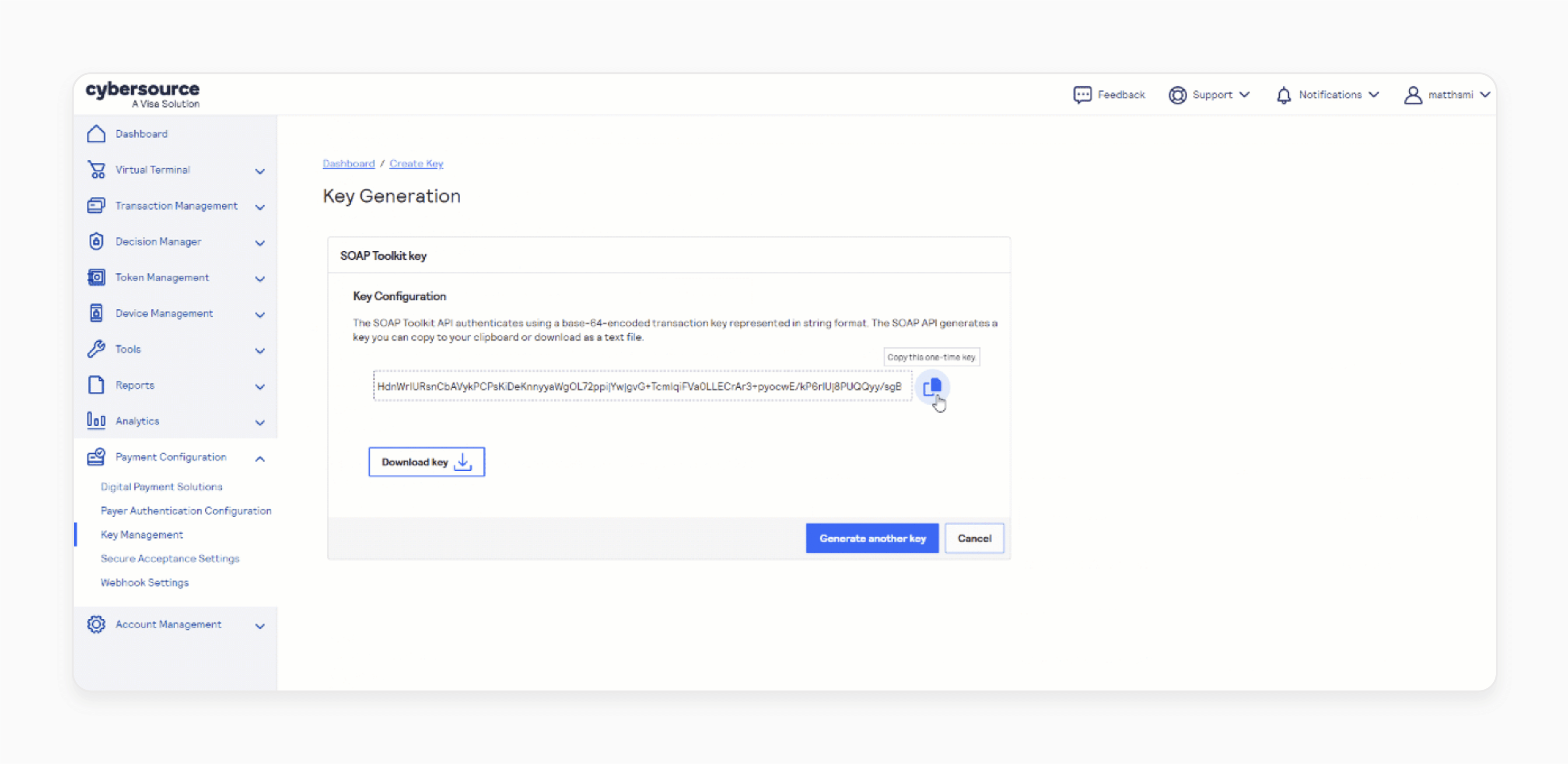Open the Notifications dropdown arrow
The image size is (1568, 764).
pyautogui.click(x=1373, y=95)
